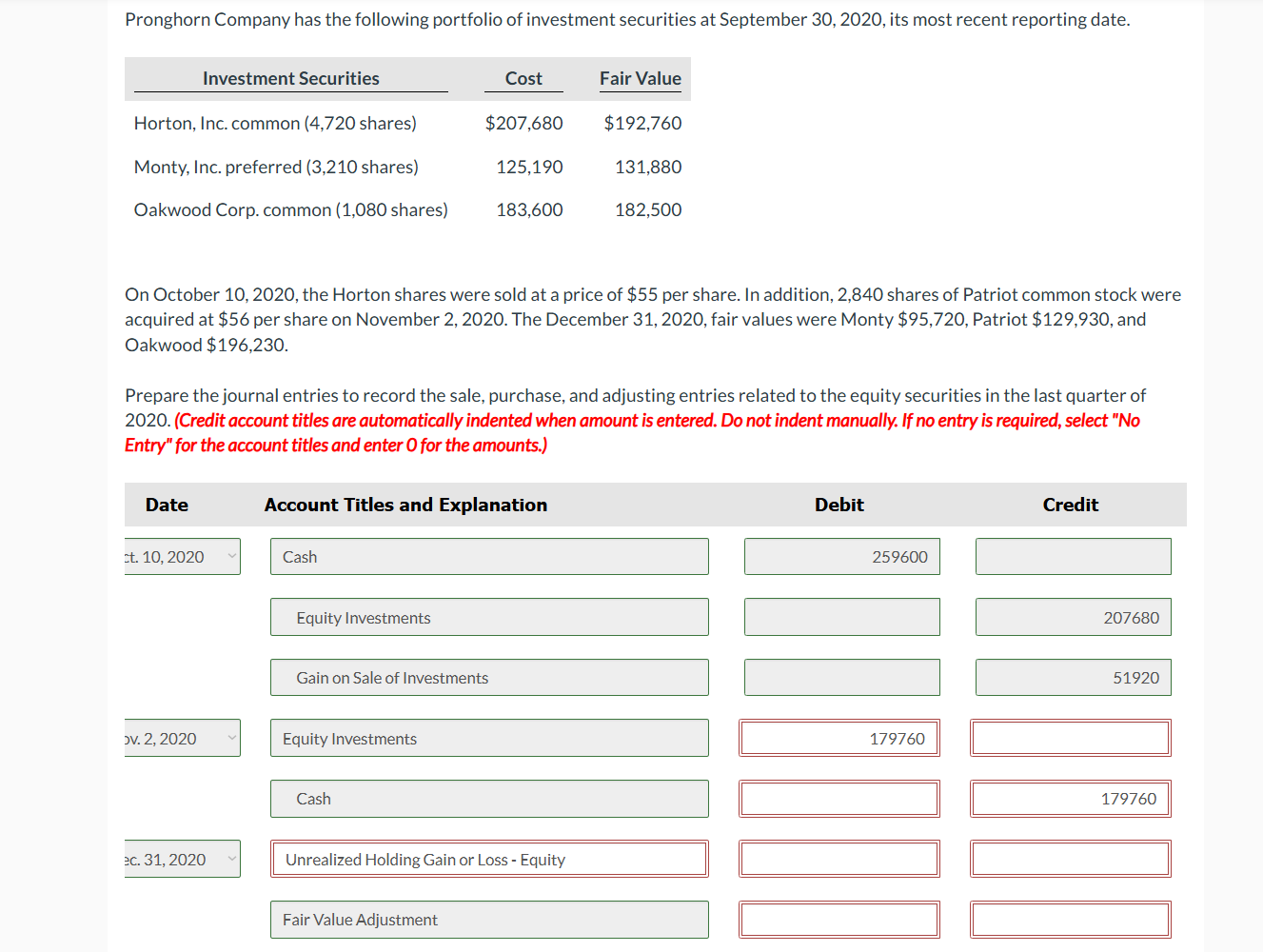This screenshot has width=1263, height=952.
Task: Click the empty credit field in Nov. 2 Equity Investments row
Action: 1071,739
